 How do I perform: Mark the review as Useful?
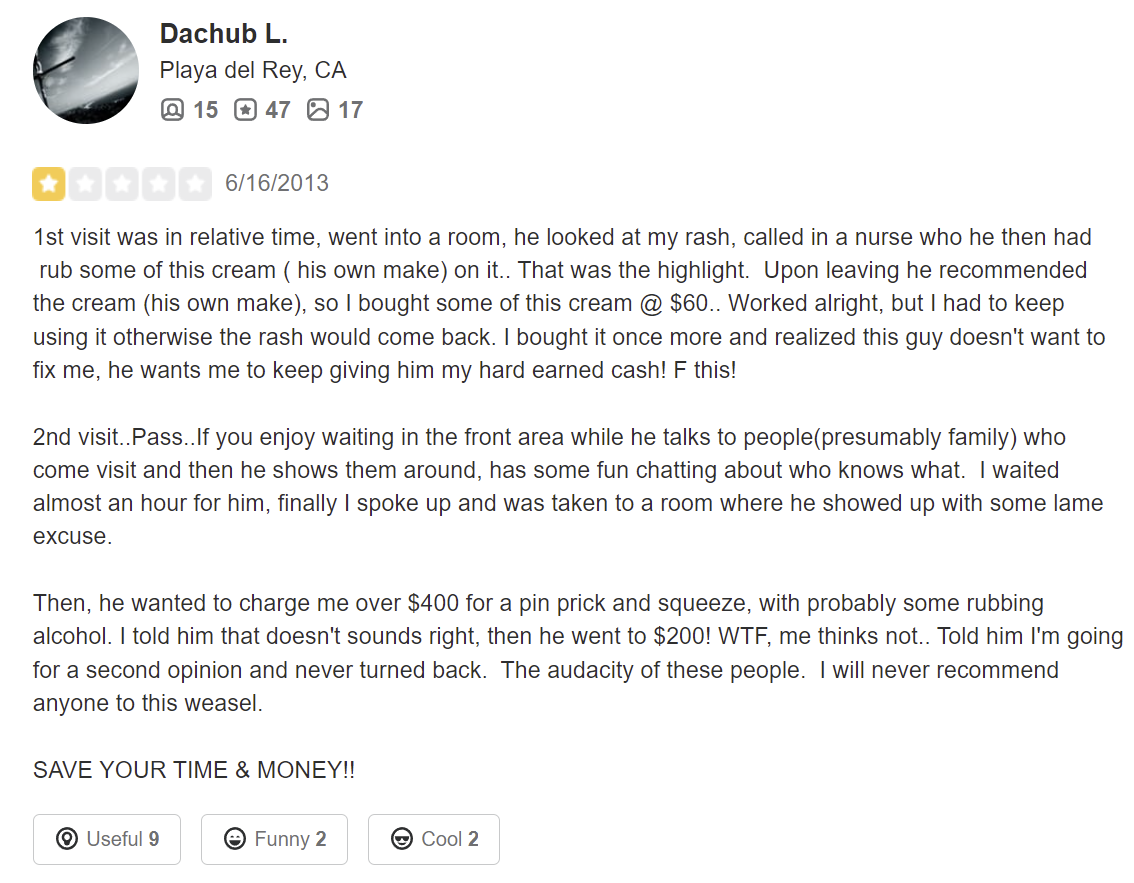(107, 839)
